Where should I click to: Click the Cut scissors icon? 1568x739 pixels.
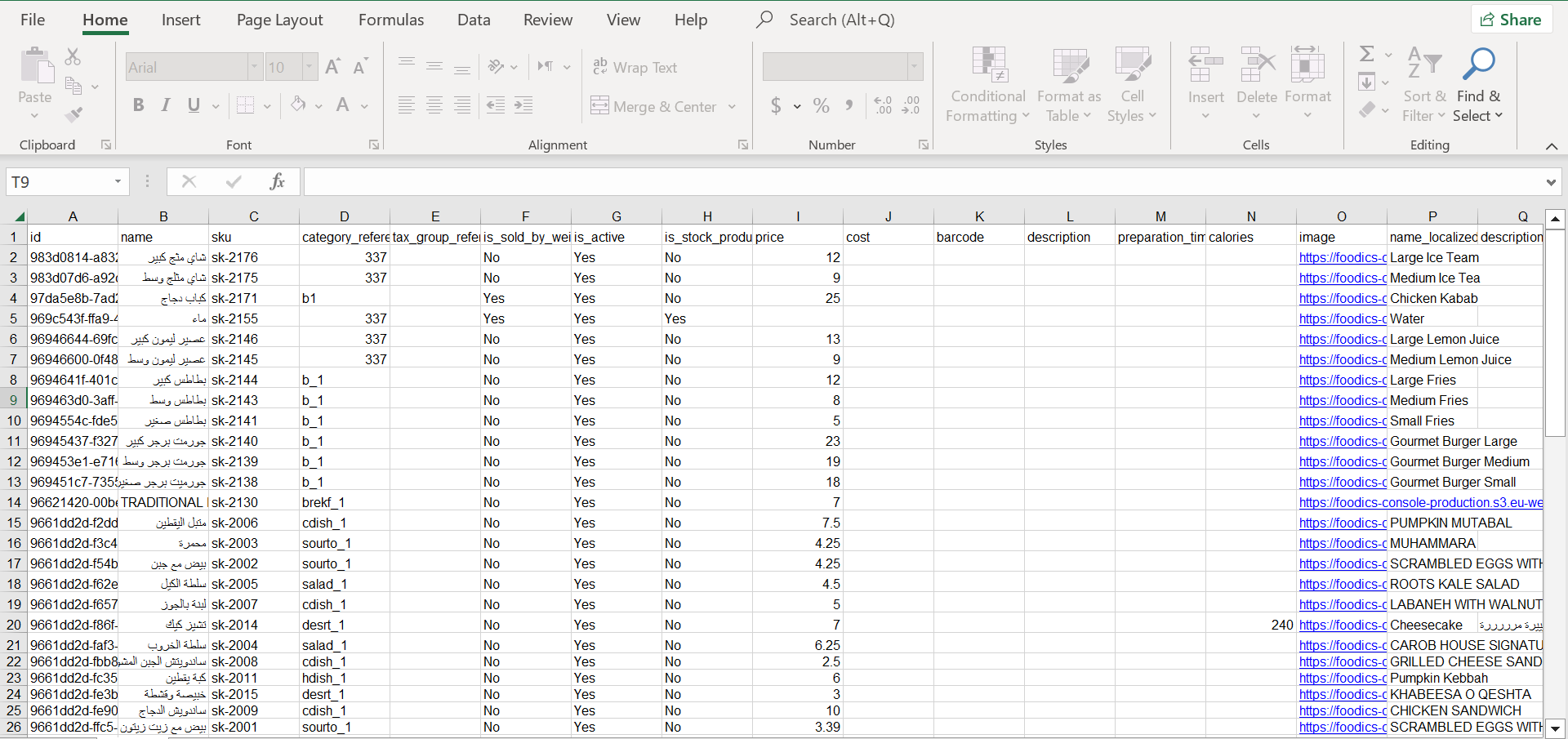pos(73,57)
